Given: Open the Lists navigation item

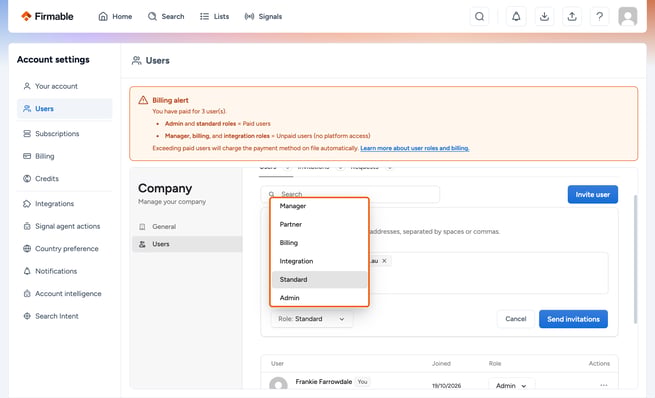Looking at the screenshot, I should coord(215,16).
